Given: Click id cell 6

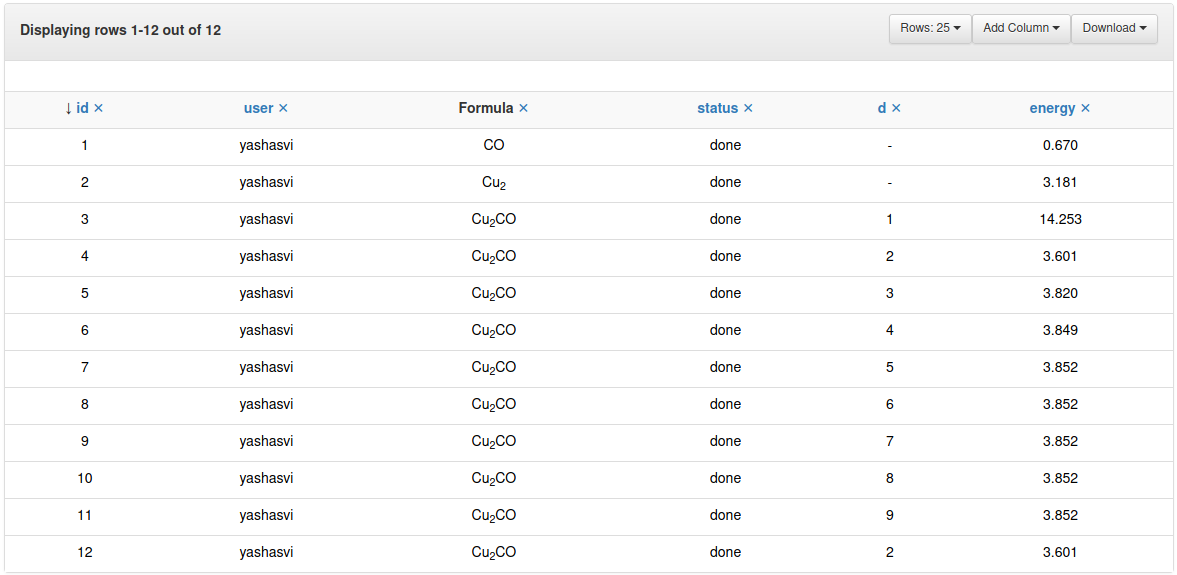Looking at the screenshot, I should [x=85, y=330].
